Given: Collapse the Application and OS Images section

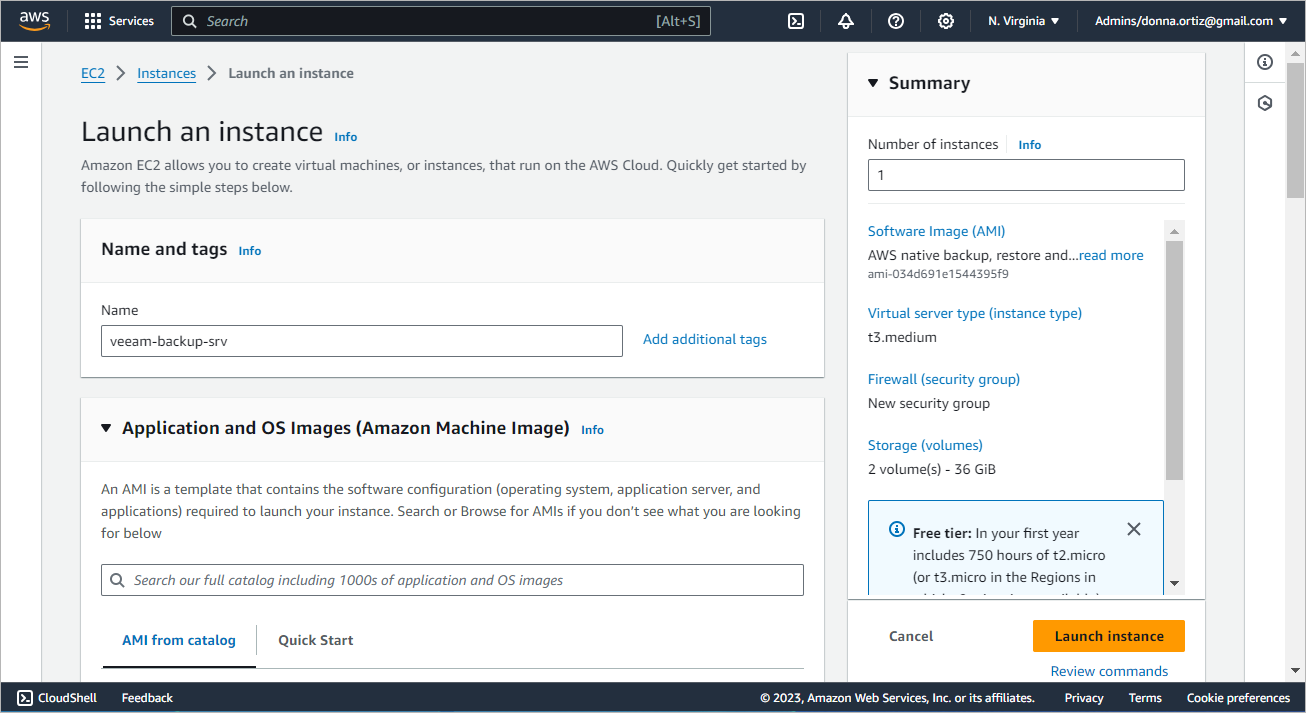Looking at the screenshot, I should (x=107, y=428).
